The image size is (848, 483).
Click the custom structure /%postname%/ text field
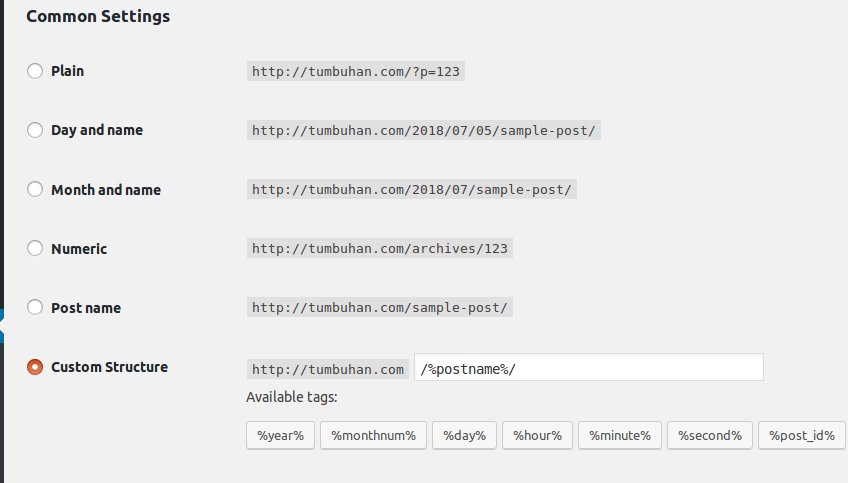click(x=588, y=368)
